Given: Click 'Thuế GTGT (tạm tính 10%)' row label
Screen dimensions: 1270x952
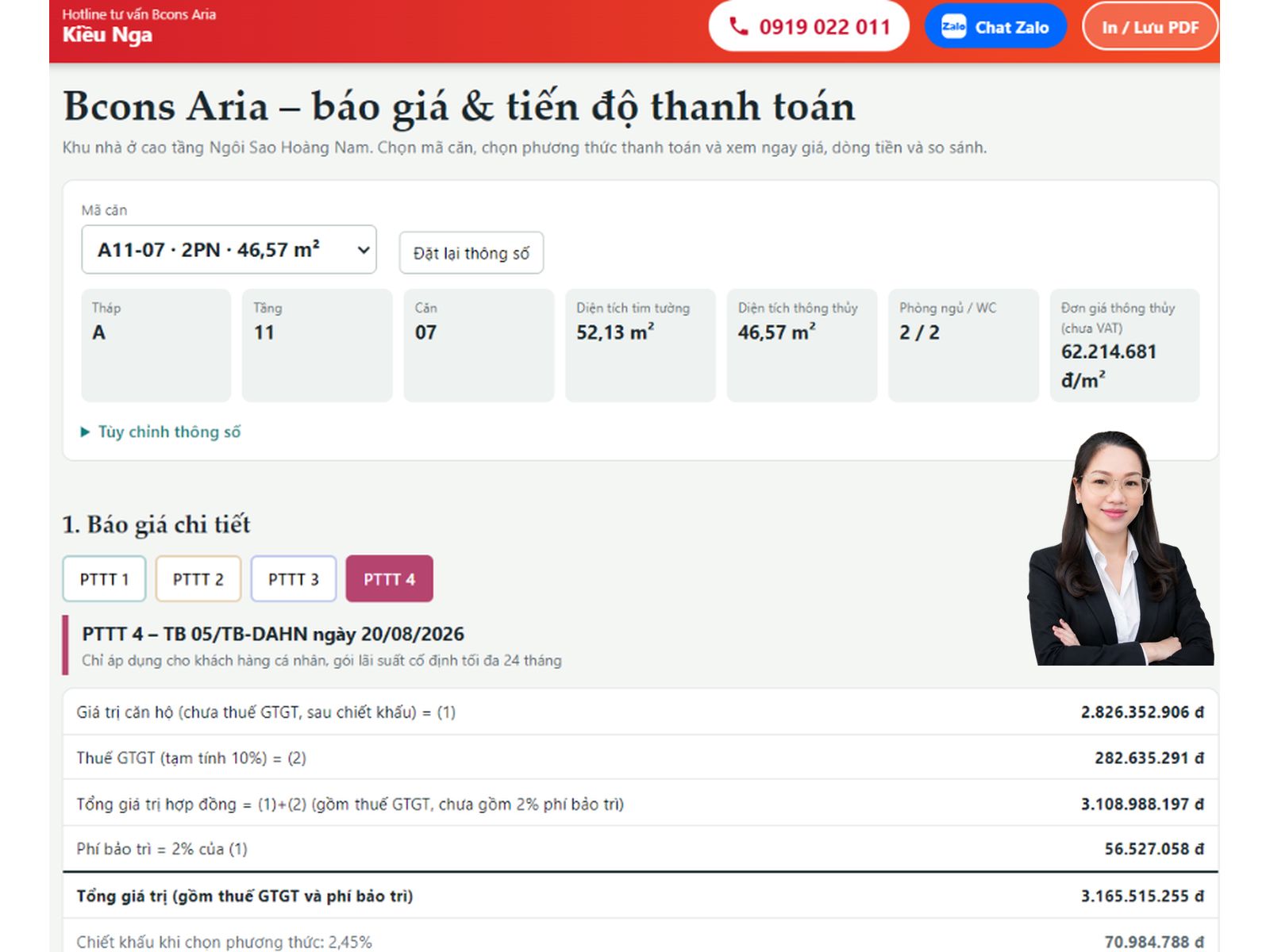Looking at the screenshot, I should point(191,758).
